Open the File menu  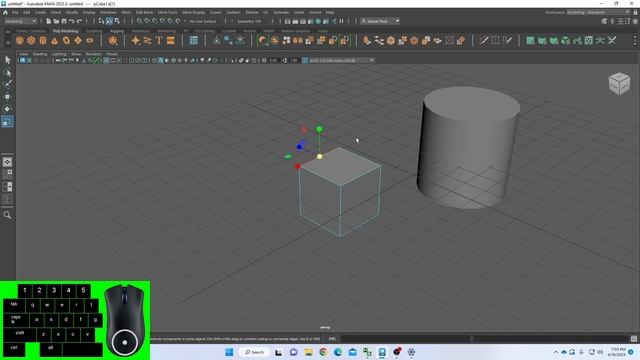(15, 13)
